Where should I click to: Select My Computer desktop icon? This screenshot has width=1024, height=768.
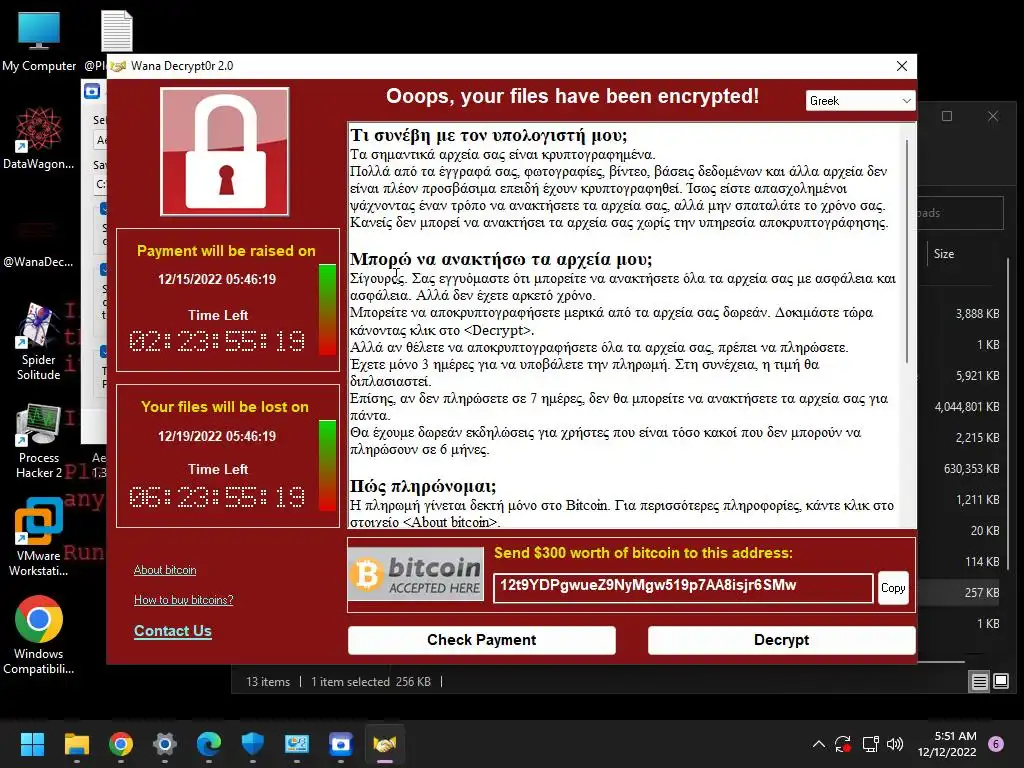point(39,41)
